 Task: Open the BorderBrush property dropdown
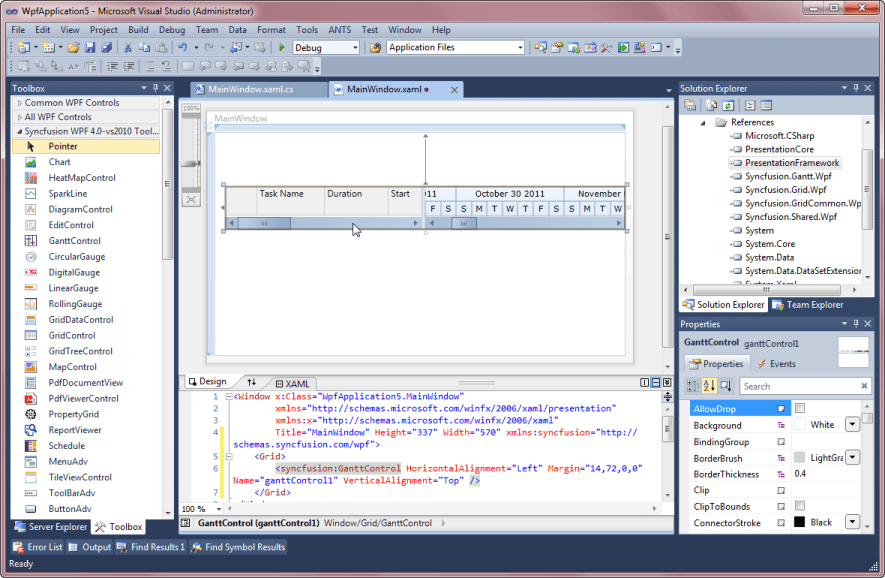click(x=852, y=457)
